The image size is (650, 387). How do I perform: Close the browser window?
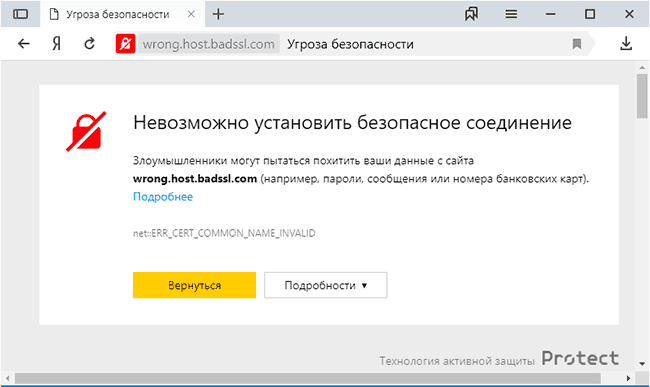point(629,14)
